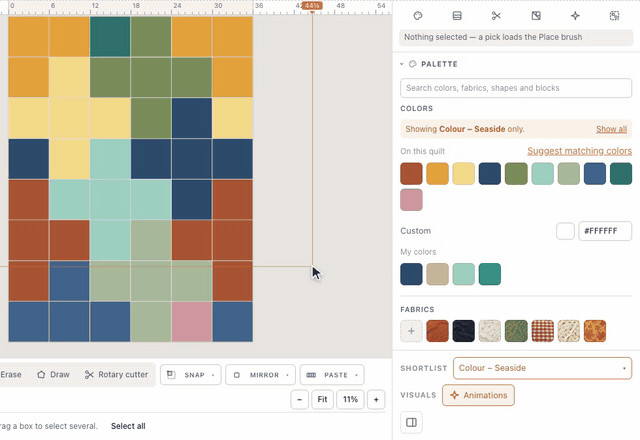Open the block pattern tab icon
This screenshot has height=440, width=640.
point(536,16)
